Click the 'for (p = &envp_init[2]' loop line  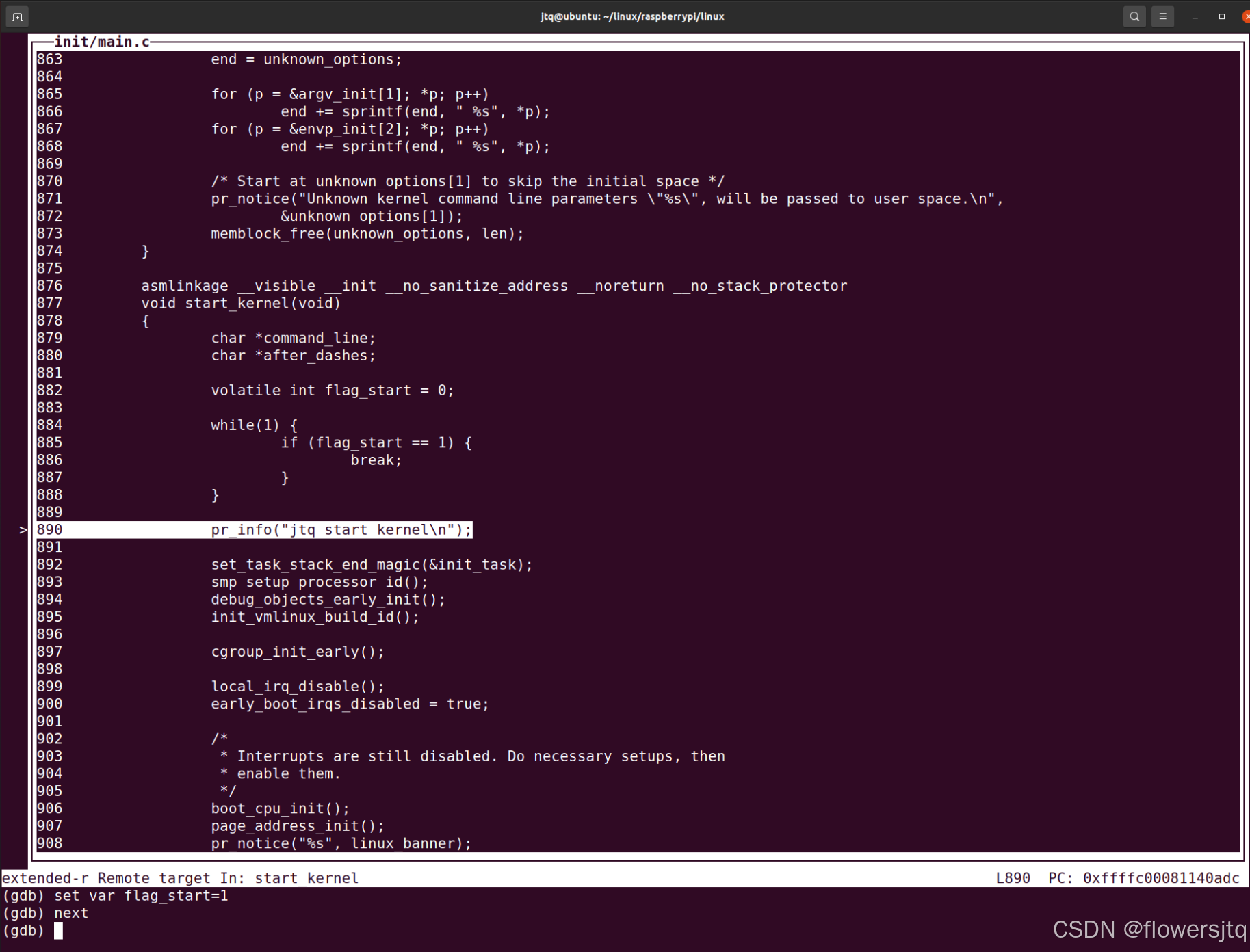(x=350, y=129)
